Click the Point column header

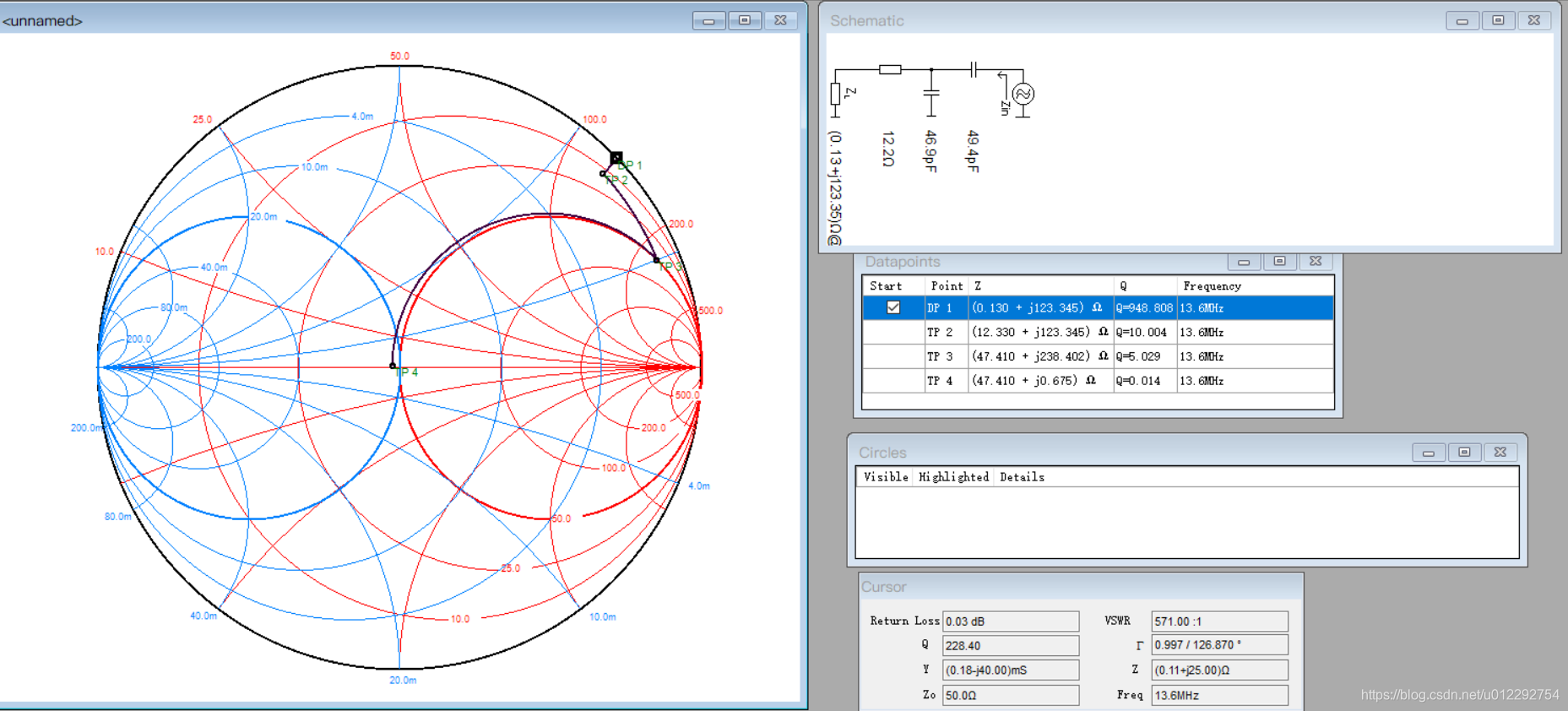[x=947, y=286]
